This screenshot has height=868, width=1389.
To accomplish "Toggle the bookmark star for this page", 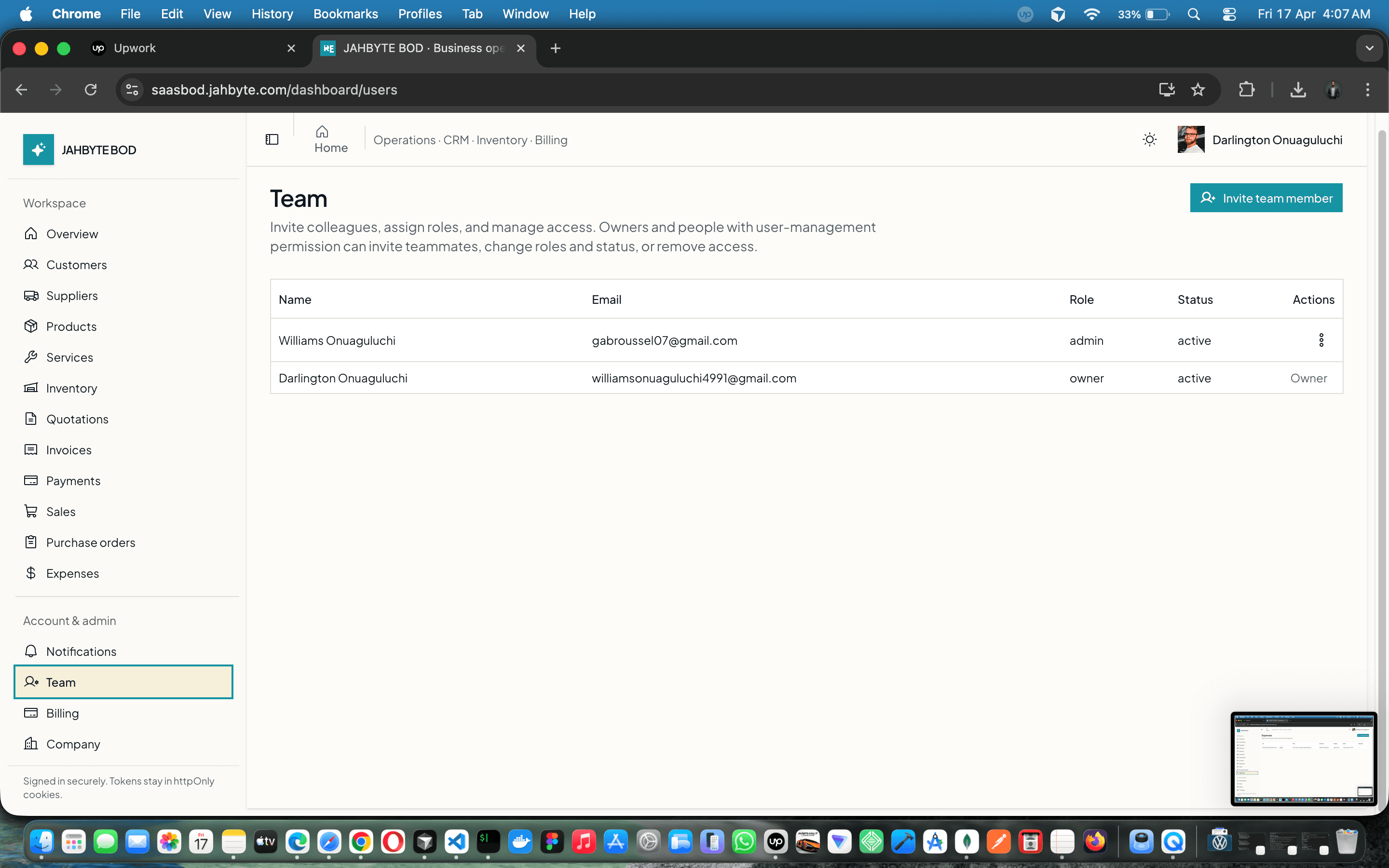I will [x=1198, y=90].
